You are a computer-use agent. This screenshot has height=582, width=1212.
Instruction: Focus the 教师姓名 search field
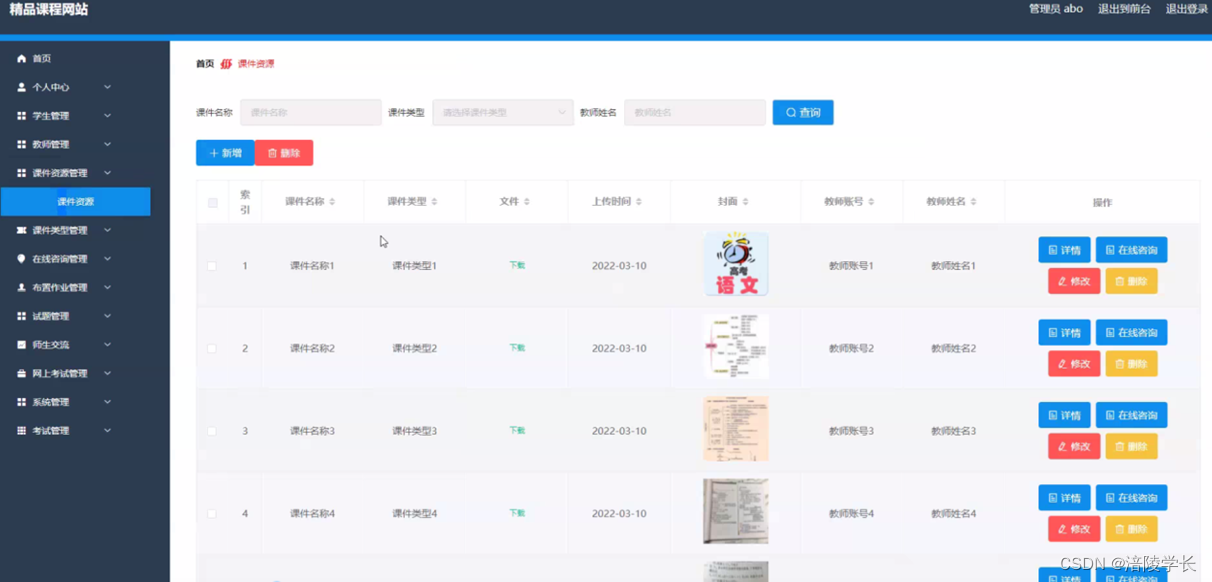[695, 113]
